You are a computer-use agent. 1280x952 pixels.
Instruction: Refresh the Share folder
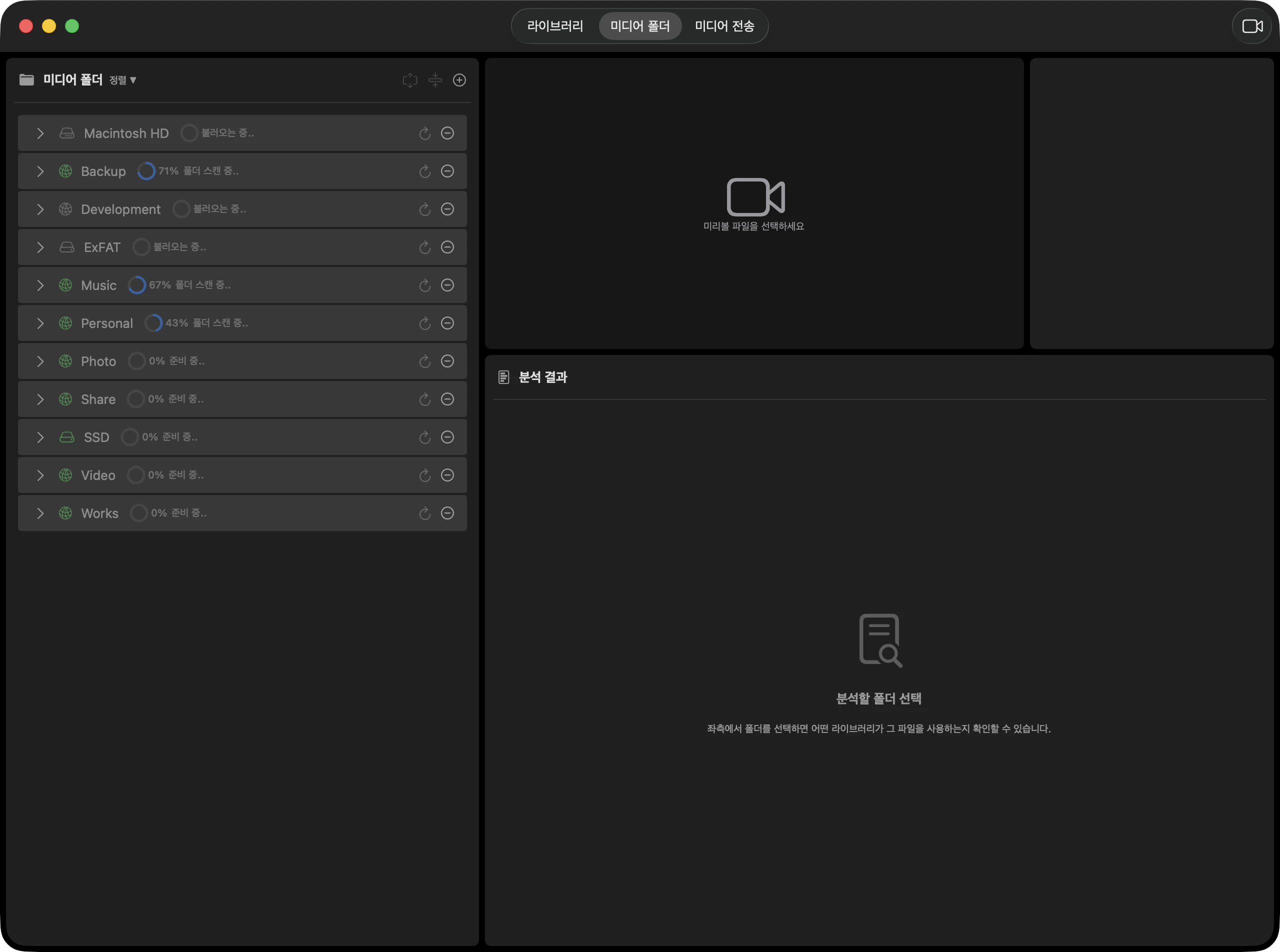click(x=424, y=399)
